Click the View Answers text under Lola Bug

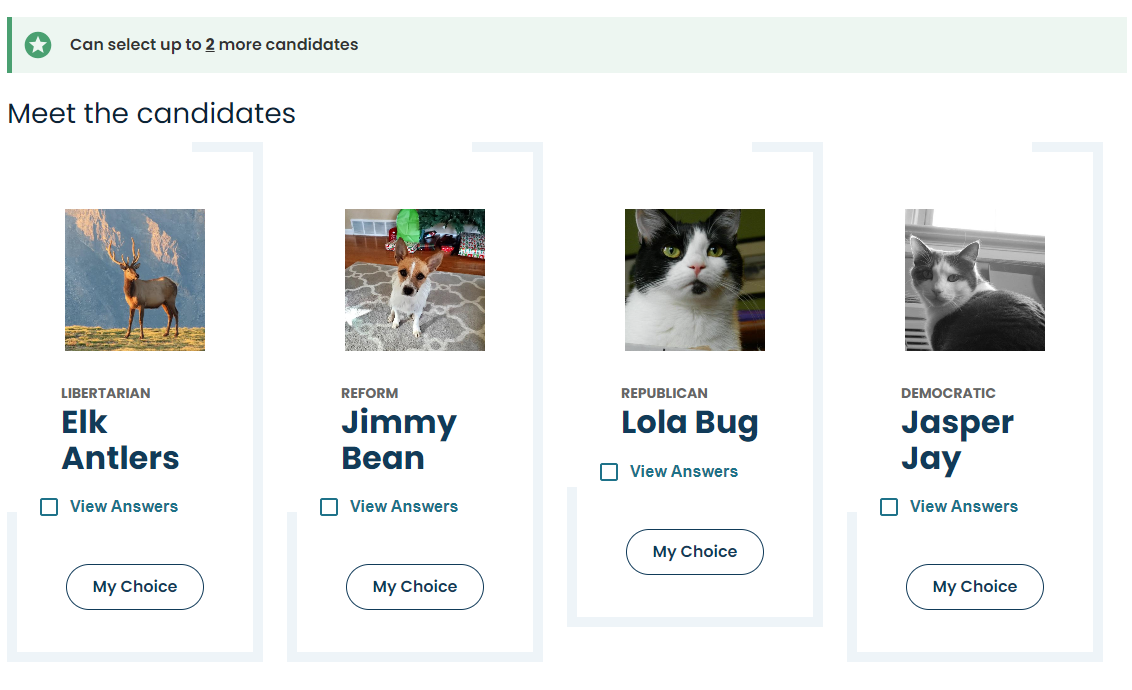[684, 472]
